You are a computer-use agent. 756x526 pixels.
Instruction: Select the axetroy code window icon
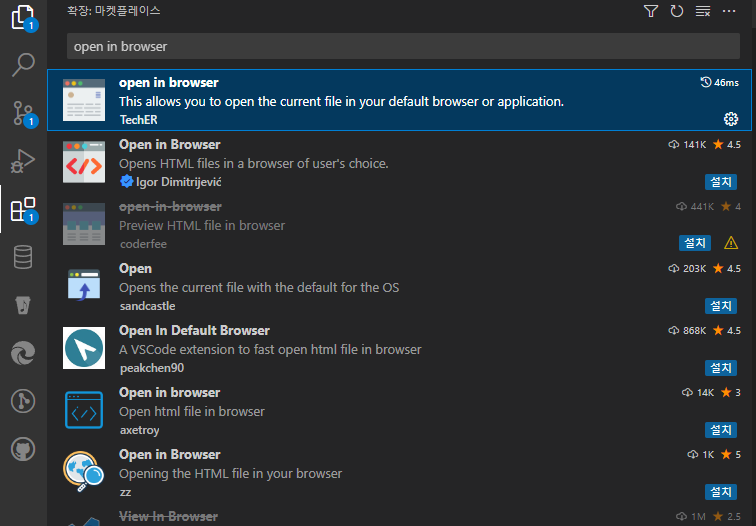[x=84, y=410]
